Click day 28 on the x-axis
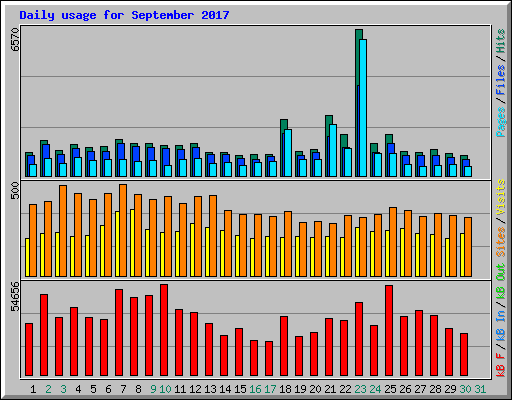The height and width of the screenshot is (400, 512). pos(435,389)
